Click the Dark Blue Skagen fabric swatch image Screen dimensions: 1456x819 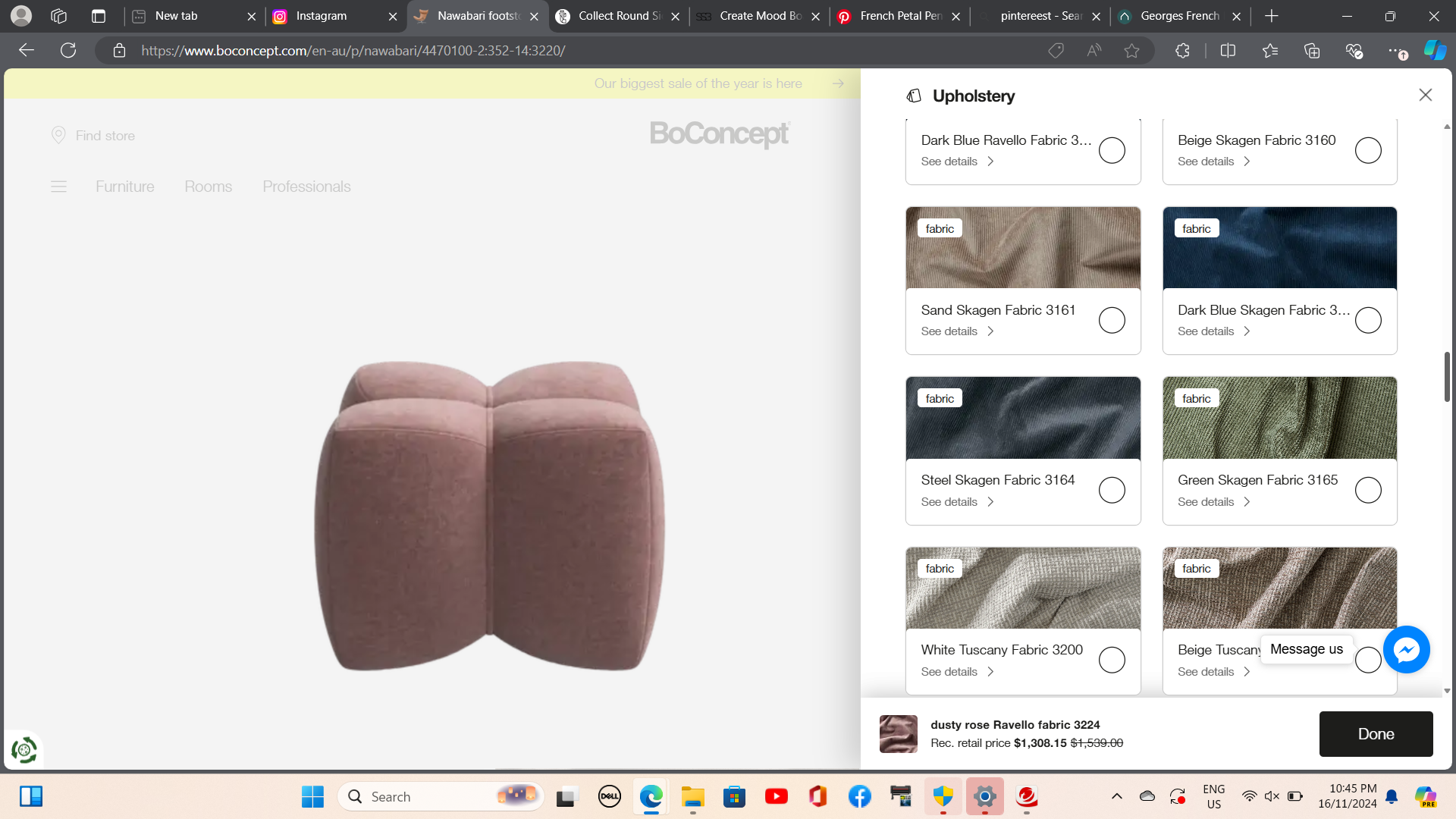point(1279,248)
